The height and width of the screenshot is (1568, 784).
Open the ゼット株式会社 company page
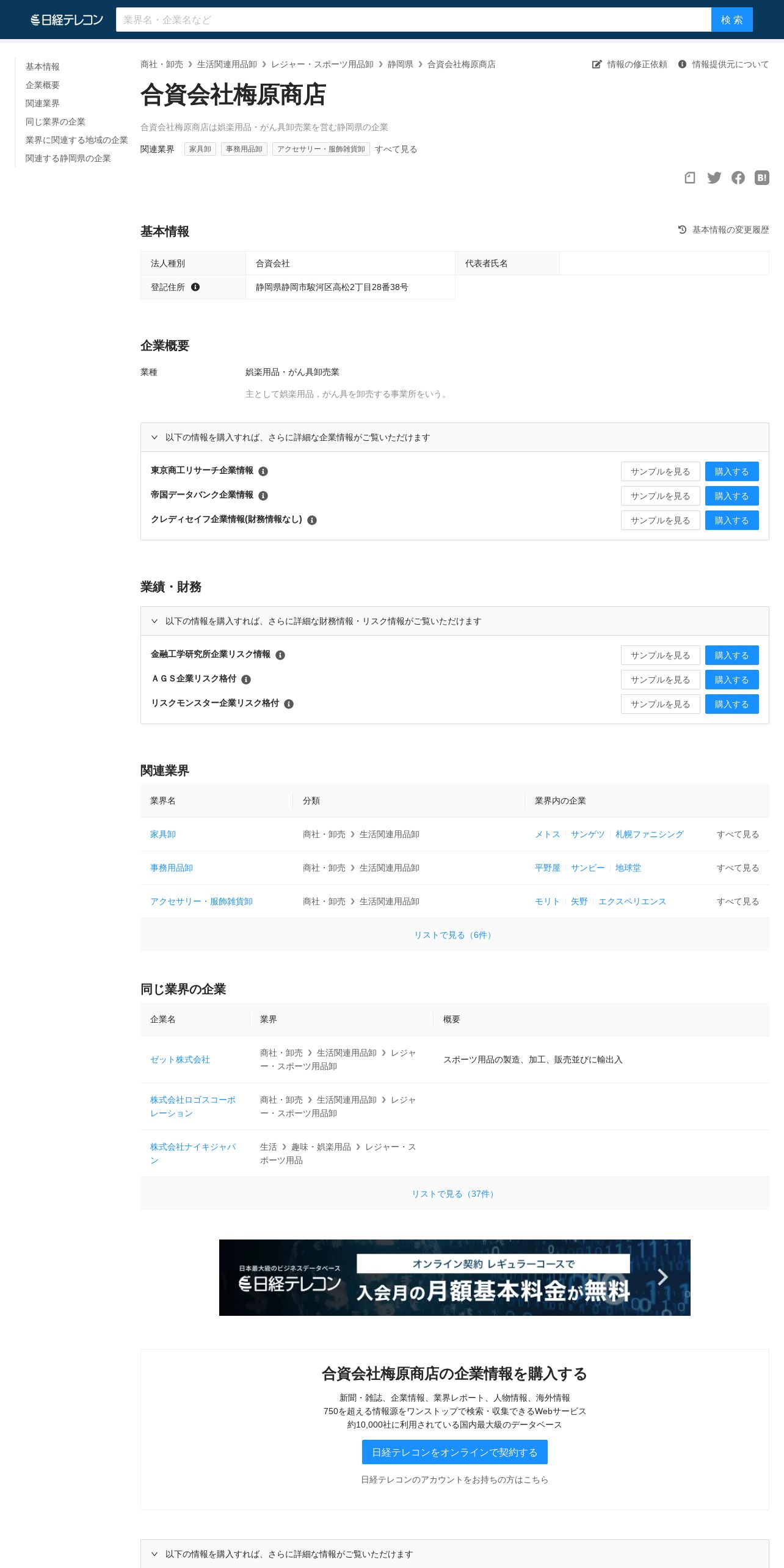180,1059
